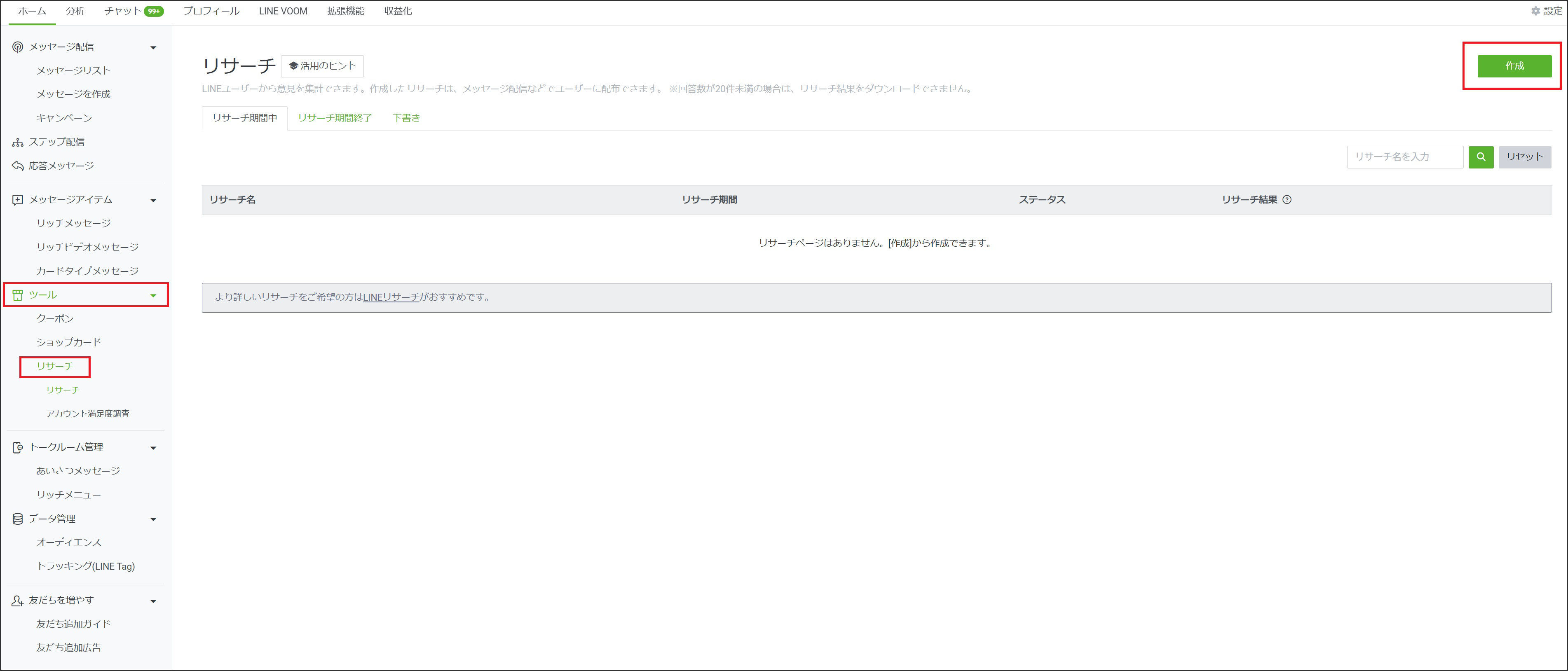Click the リサーチ名を入力 search field

(1405, 157)
